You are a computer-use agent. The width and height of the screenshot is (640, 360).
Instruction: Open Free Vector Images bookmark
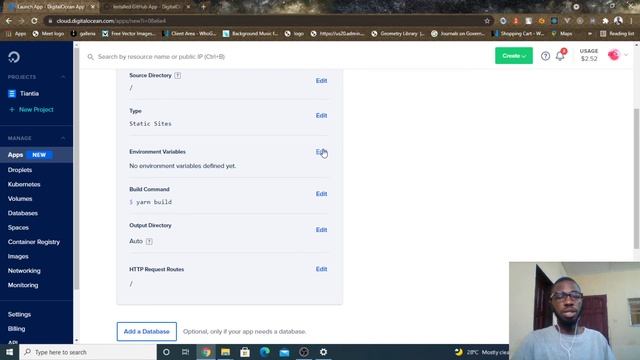(x=129, y=34)
